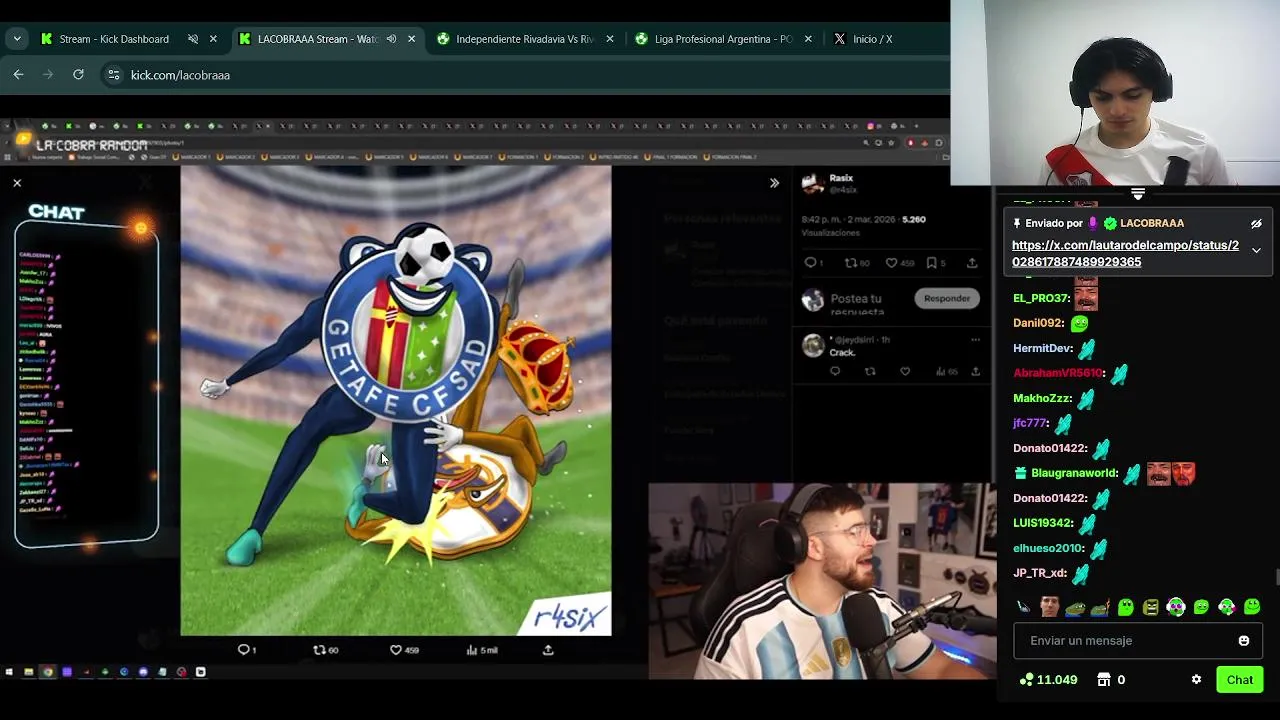Reply icon in Rasix tweet action row
1280x720 pixels.
[x=811, y=263]
